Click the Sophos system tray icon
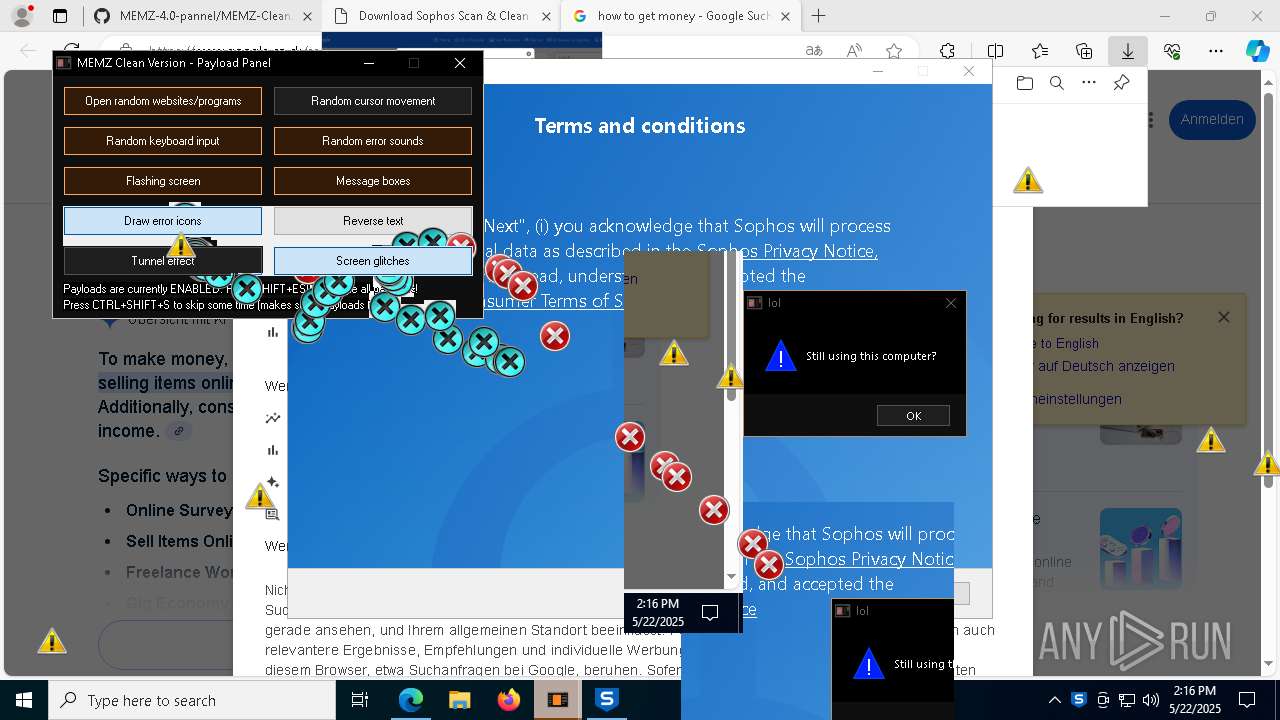The width and height of the screenshot is (1280, 720). [x=1079, y=700]
